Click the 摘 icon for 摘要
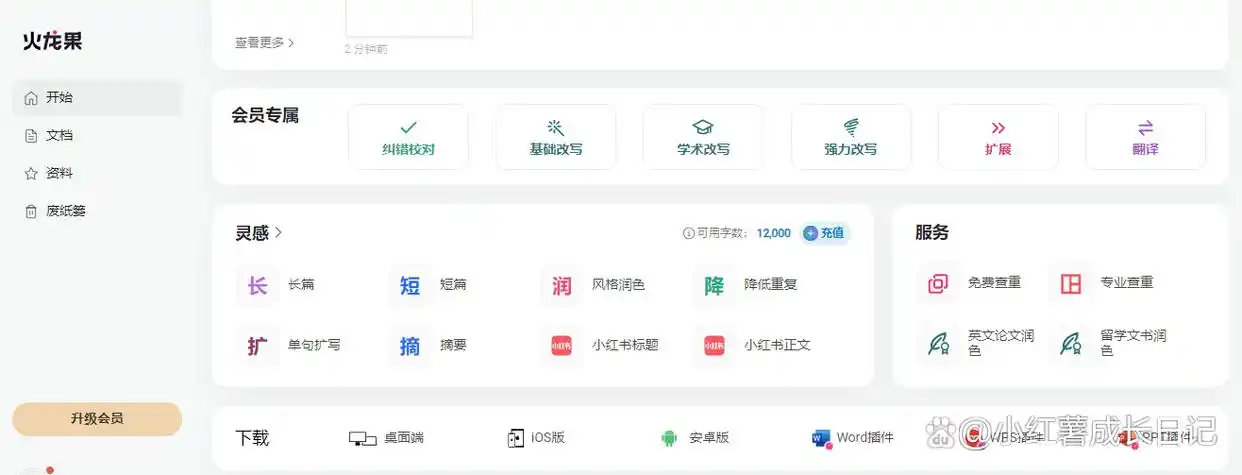1242x475 pixels. (409, 346)
